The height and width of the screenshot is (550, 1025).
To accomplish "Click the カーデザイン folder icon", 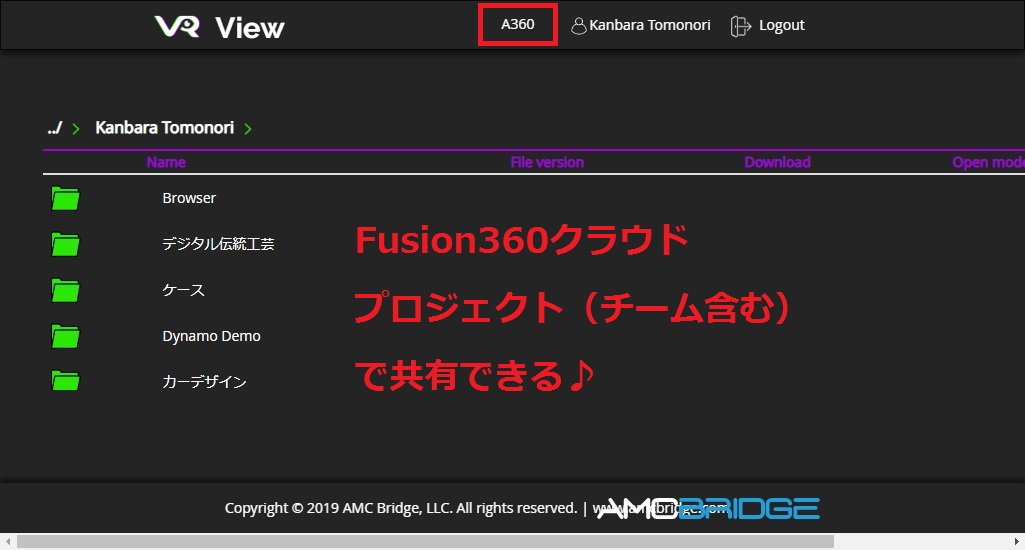I will point(65,381).
